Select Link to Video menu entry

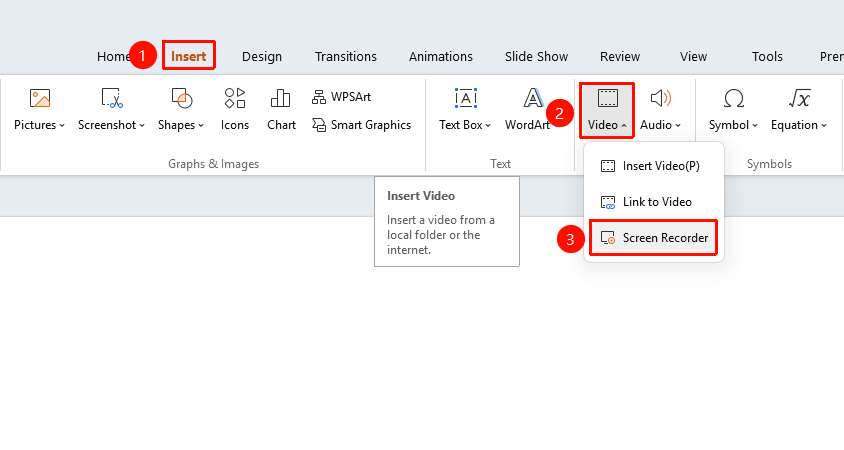(x=653, y=202)
